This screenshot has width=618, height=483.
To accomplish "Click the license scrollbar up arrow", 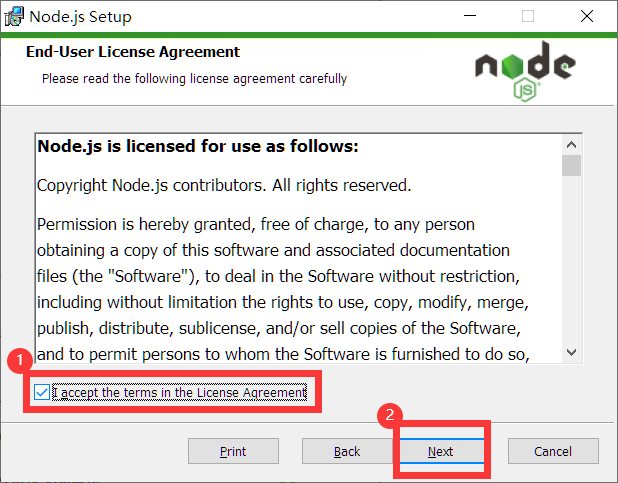I will tap(571, 145).
